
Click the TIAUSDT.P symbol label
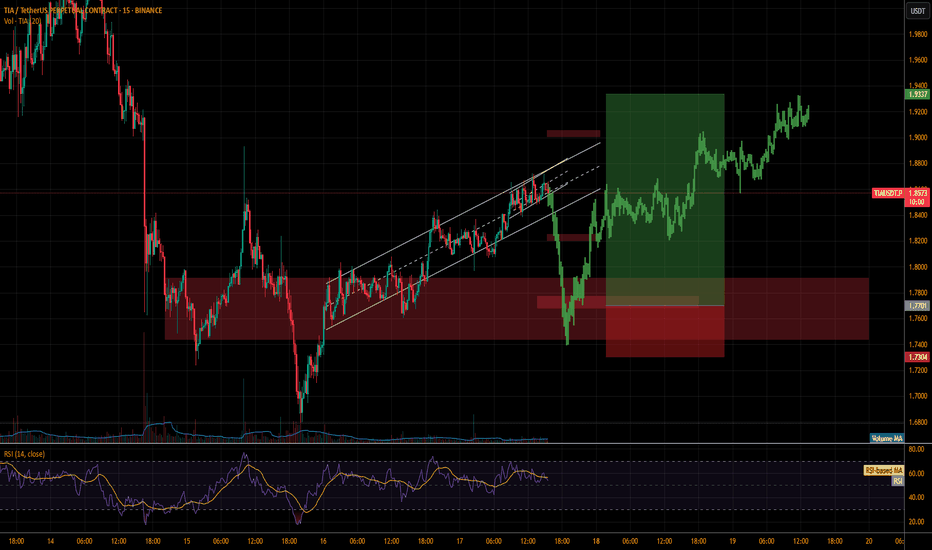(887, 193)
